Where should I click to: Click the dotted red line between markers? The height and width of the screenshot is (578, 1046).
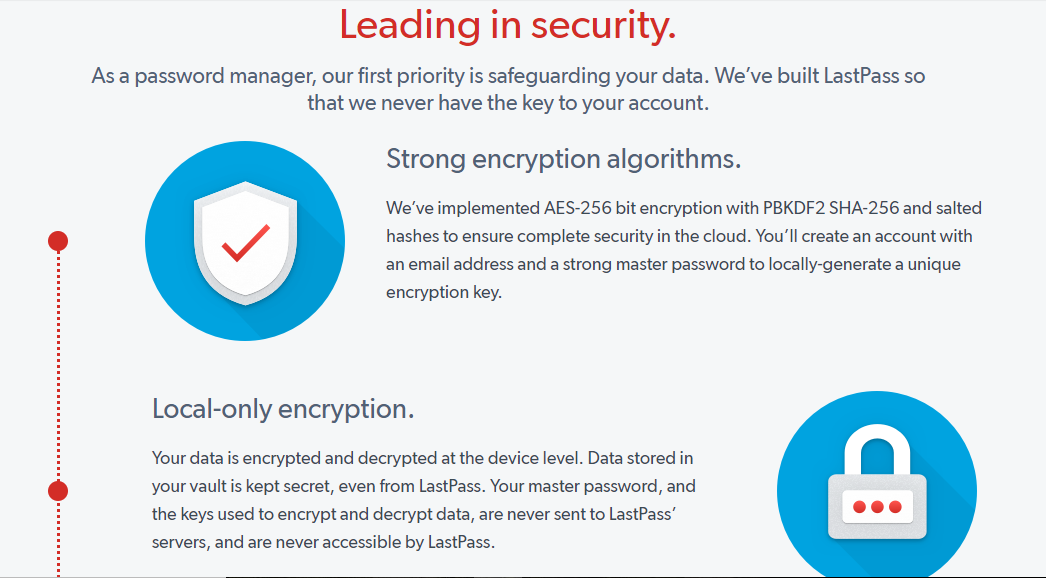[x=58, y=366]
